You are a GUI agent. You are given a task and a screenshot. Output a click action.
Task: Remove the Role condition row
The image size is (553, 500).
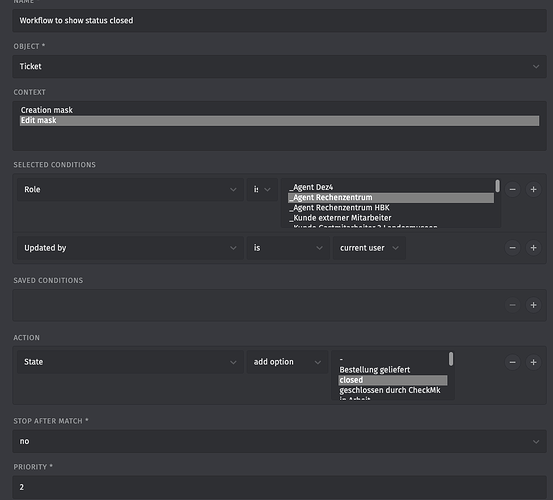pos(512,189)
